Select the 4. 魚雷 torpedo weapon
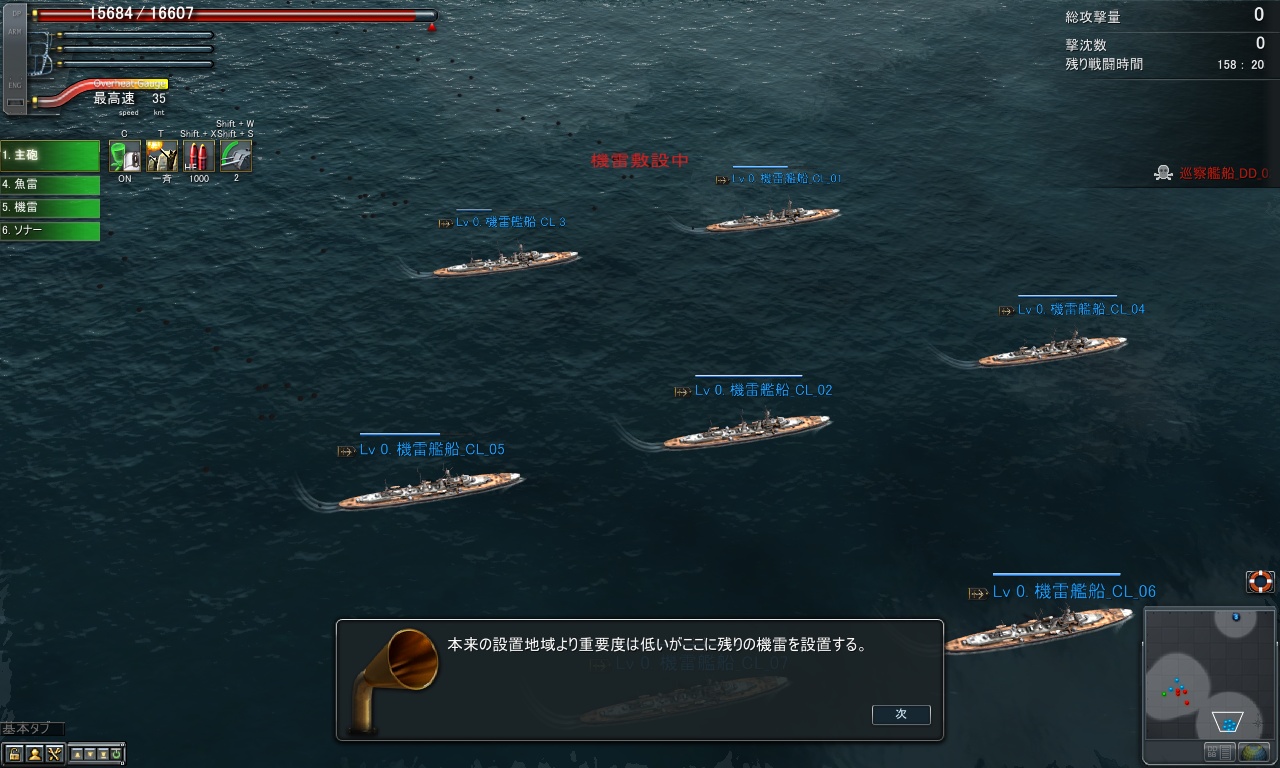The width and height of the screenshot is (1280, 768). click(50, 185)
